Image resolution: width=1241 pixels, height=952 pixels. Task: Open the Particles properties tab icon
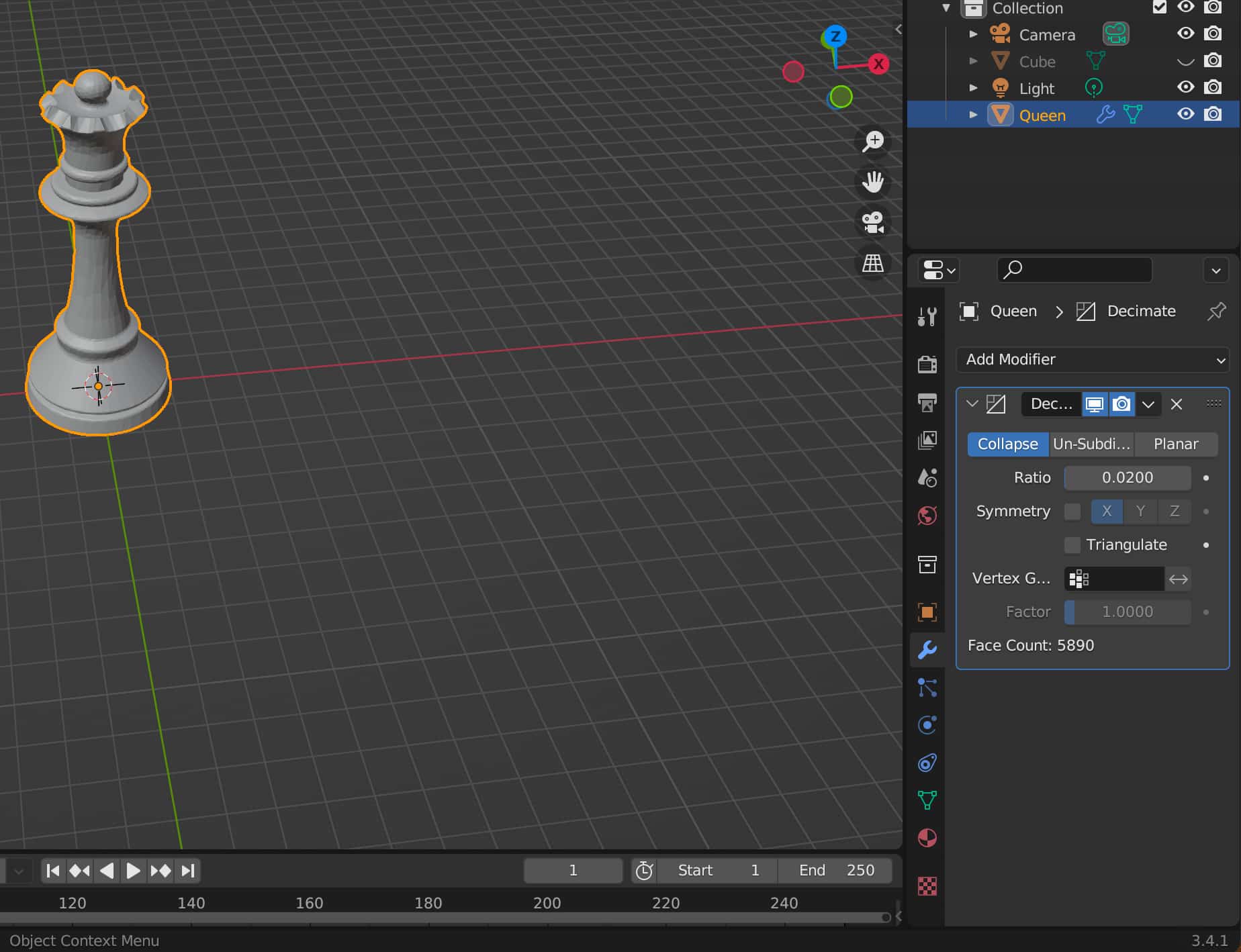click(x=927, y=687)
